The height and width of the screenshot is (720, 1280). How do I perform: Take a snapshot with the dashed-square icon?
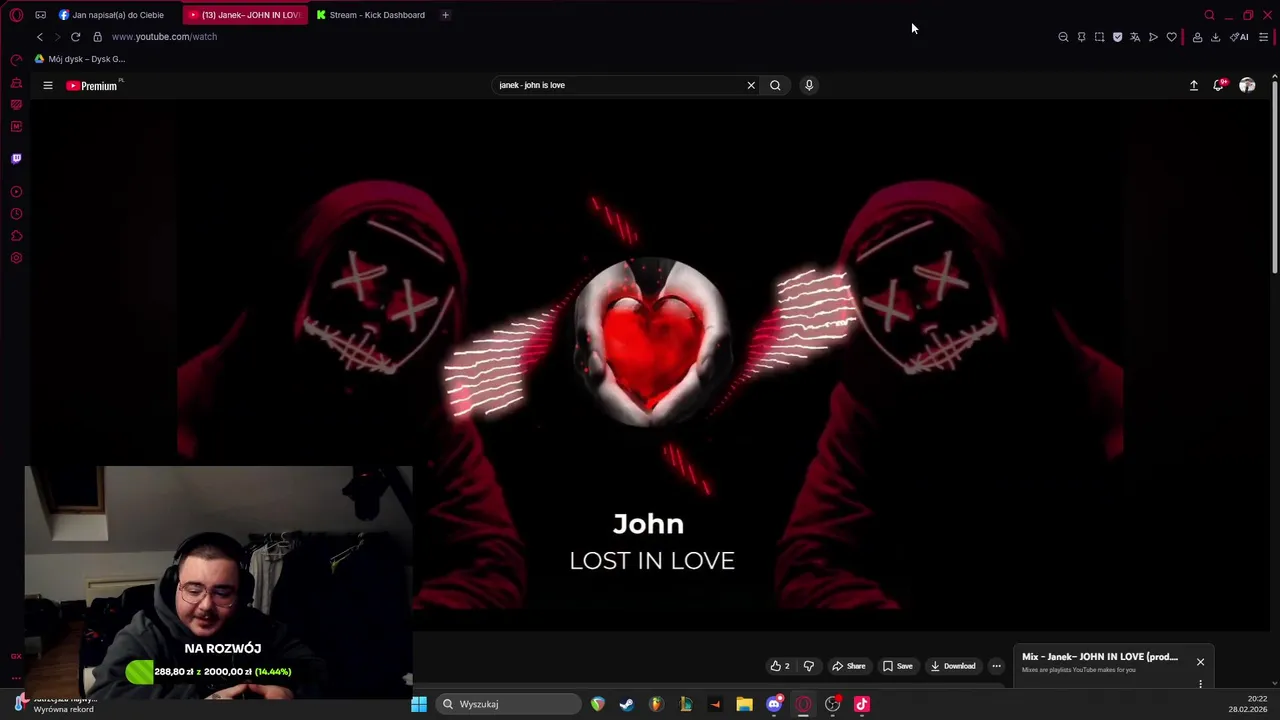coord(1099,37)
